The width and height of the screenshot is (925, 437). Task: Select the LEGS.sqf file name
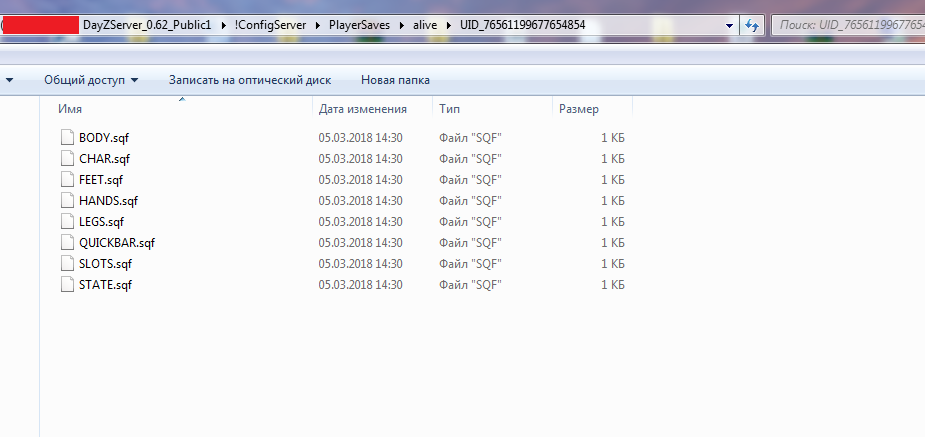(x=101, y=222)
